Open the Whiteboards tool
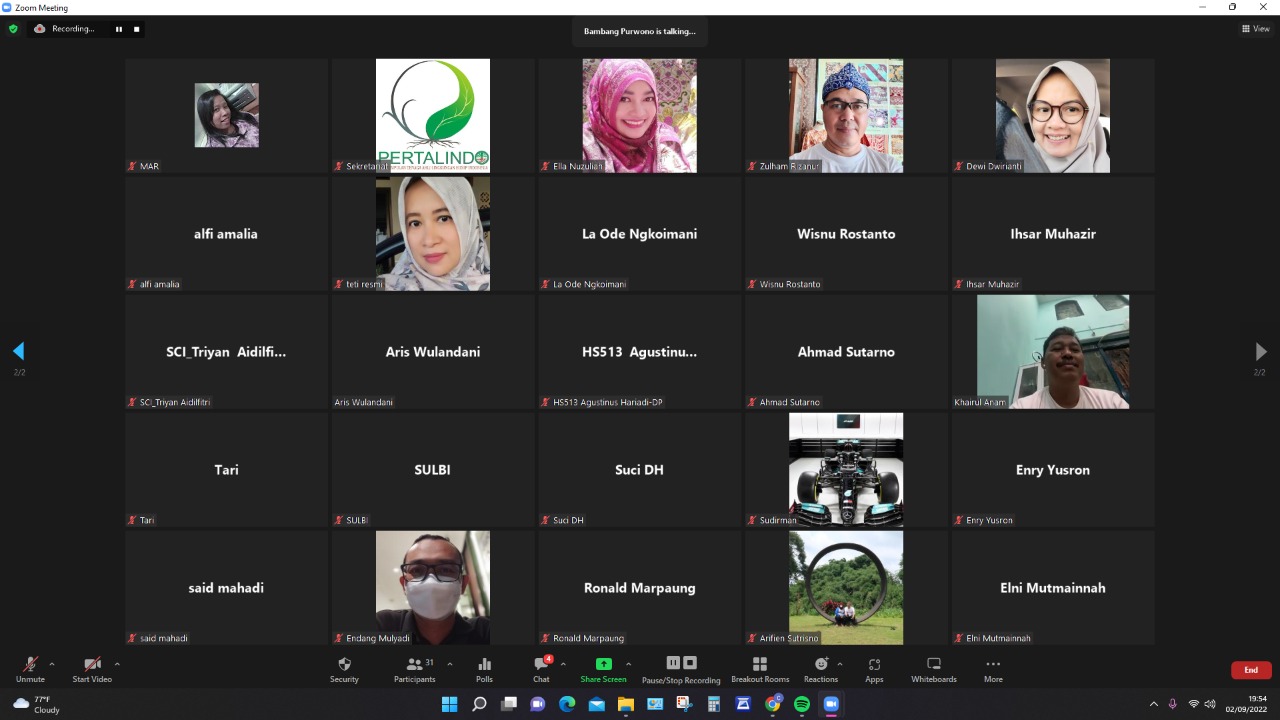The width and height of the screenshot is (1280, 720). 933,668
